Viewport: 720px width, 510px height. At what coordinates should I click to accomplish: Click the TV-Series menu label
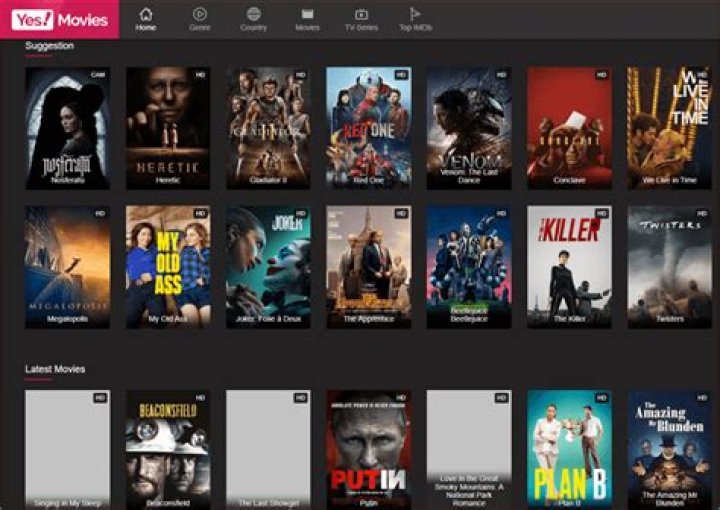(x=361, y=28)
